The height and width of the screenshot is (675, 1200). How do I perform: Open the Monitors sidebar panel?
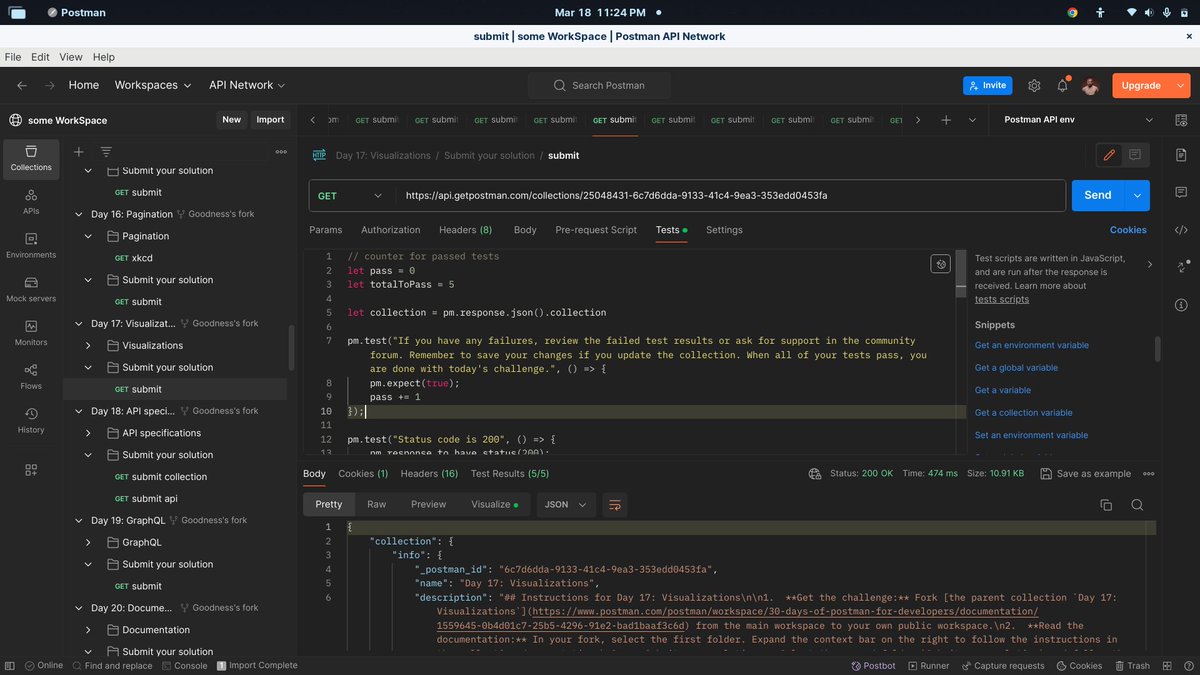[x=31, y=332]
